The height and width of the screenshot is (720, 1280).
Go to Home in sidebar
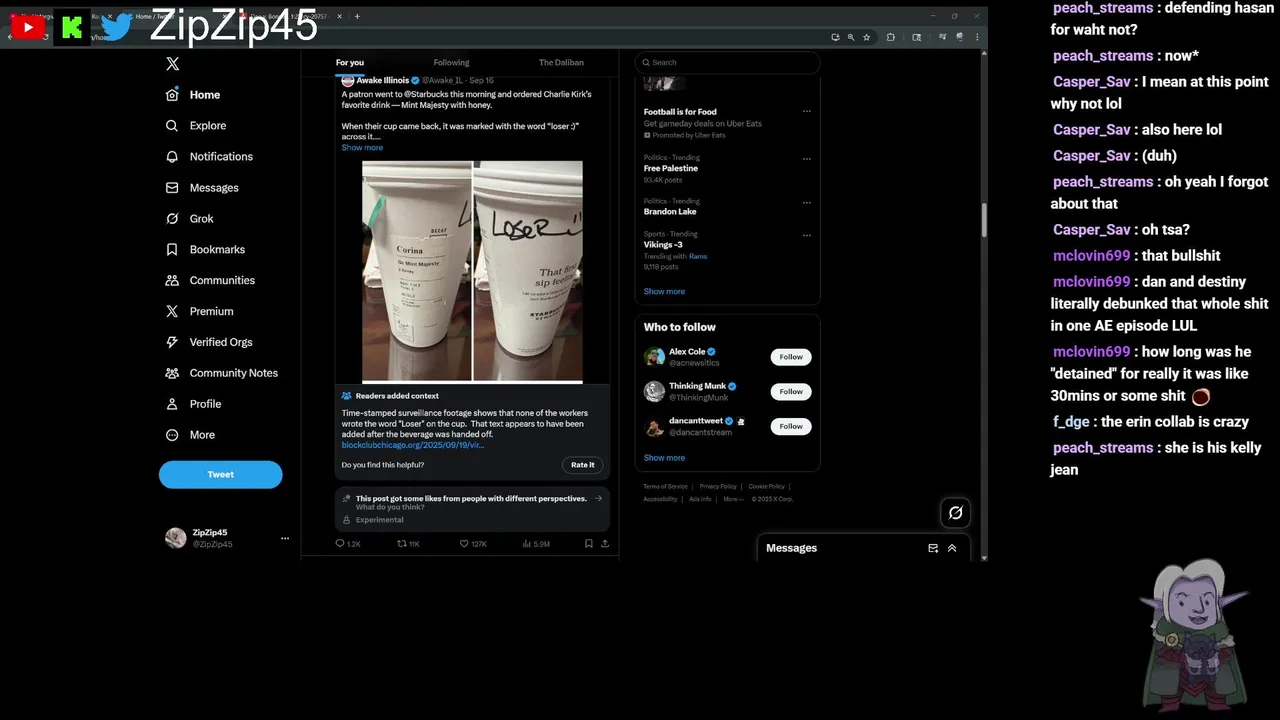193,95
